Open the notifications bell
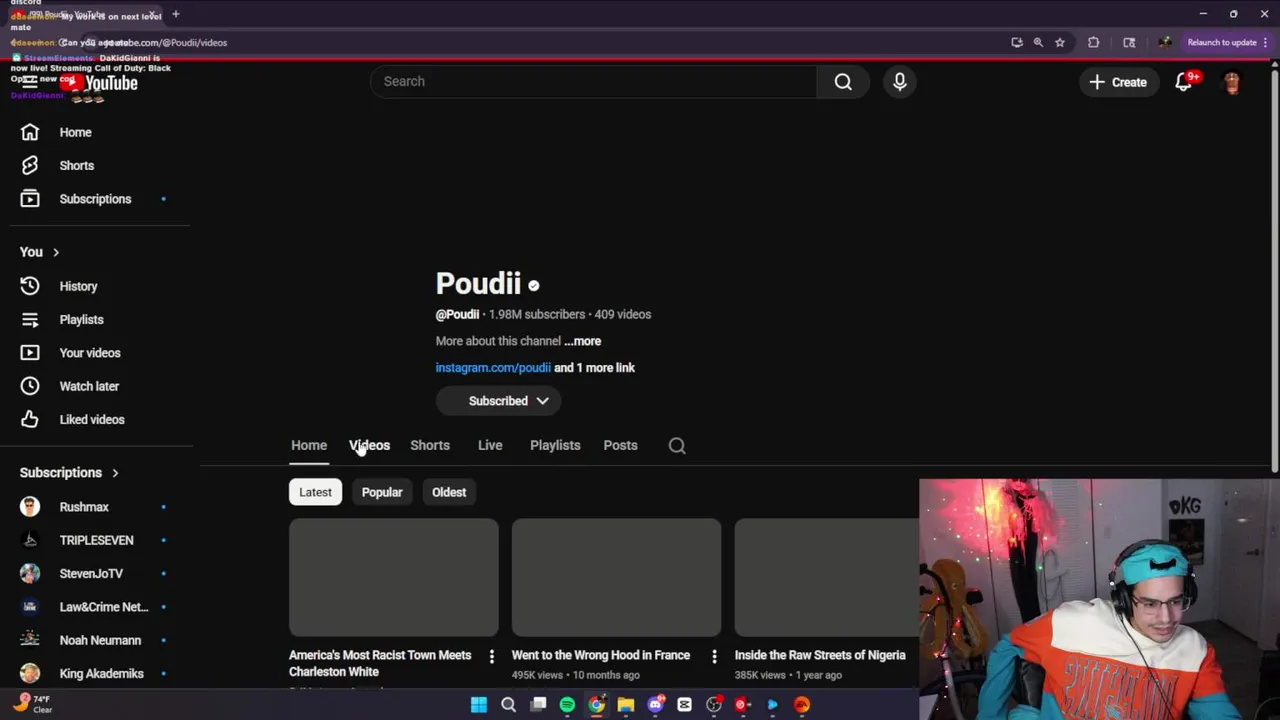The width and height of the screenshot is (1280, 720). point(1183,82)
